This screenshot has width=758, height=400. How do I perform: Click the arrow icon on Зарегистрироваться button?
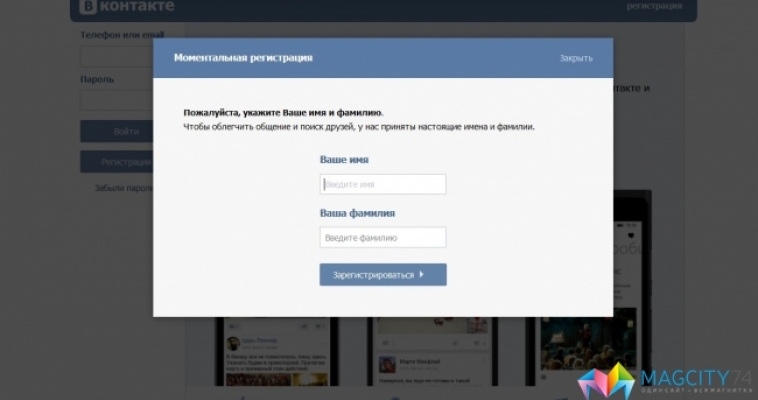422,274
